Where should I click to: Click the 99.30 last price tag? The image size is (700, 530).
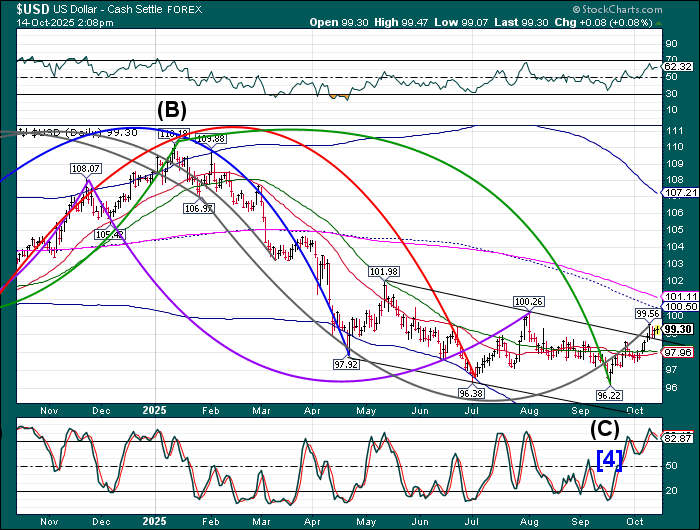678,329
